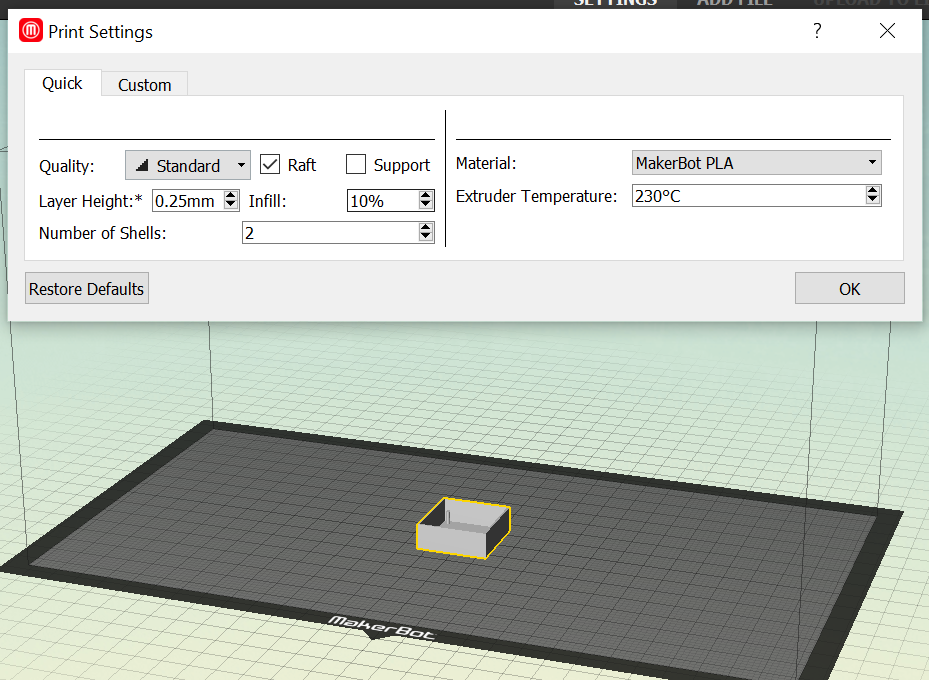The height and width of the screenshot is (680, 929).
Task: Raise Extruder Temperature with up arrow
Action: (x=872, y=190)
